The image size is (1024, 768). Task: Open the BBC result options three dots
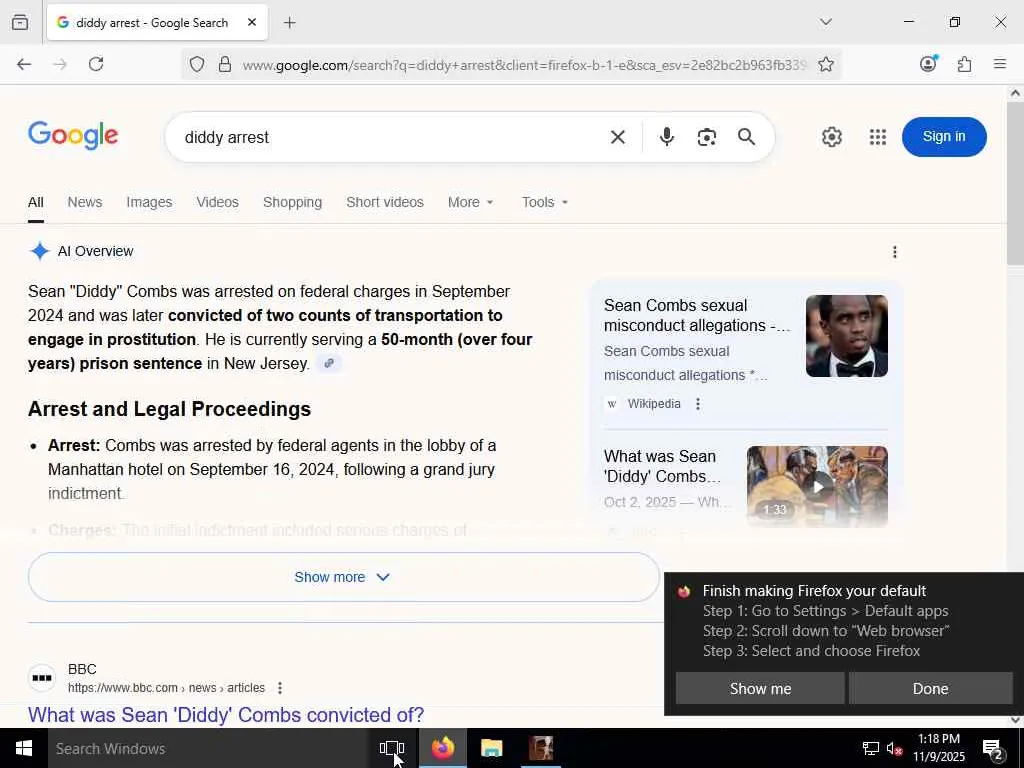tap(280, 688)
